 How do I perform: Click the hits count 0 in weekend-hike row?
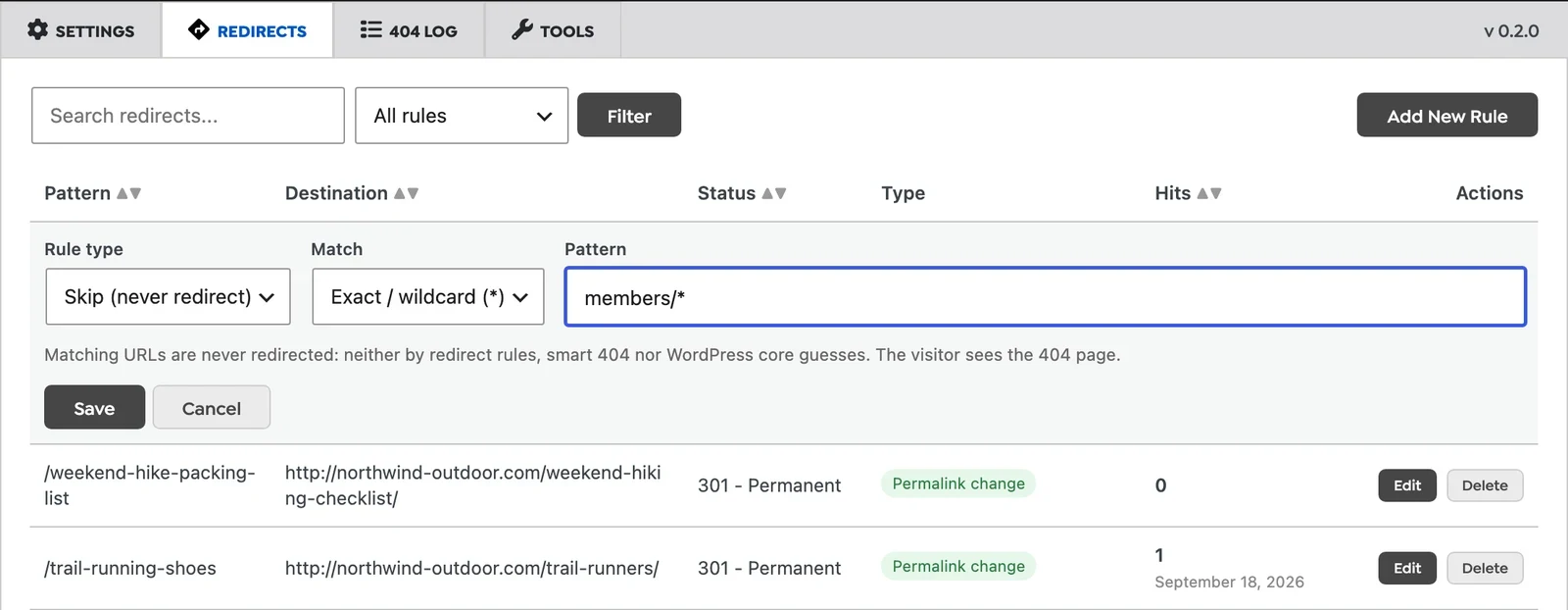click(1161, 485)
